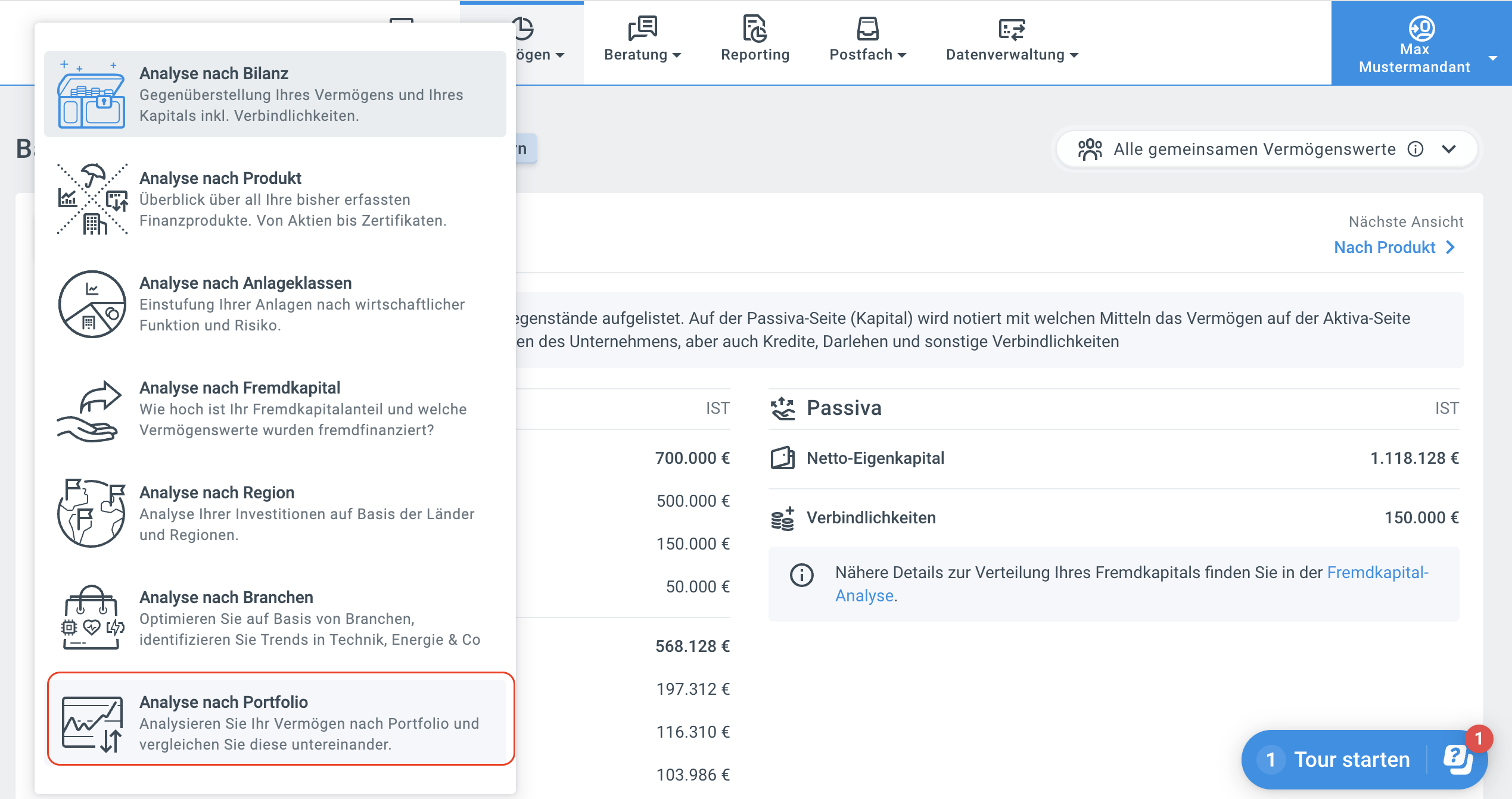The width and height of the screenshot is (1512, 799).
Task: Click the Branchen shopping bag icon
Action: (x=92, y=617)
